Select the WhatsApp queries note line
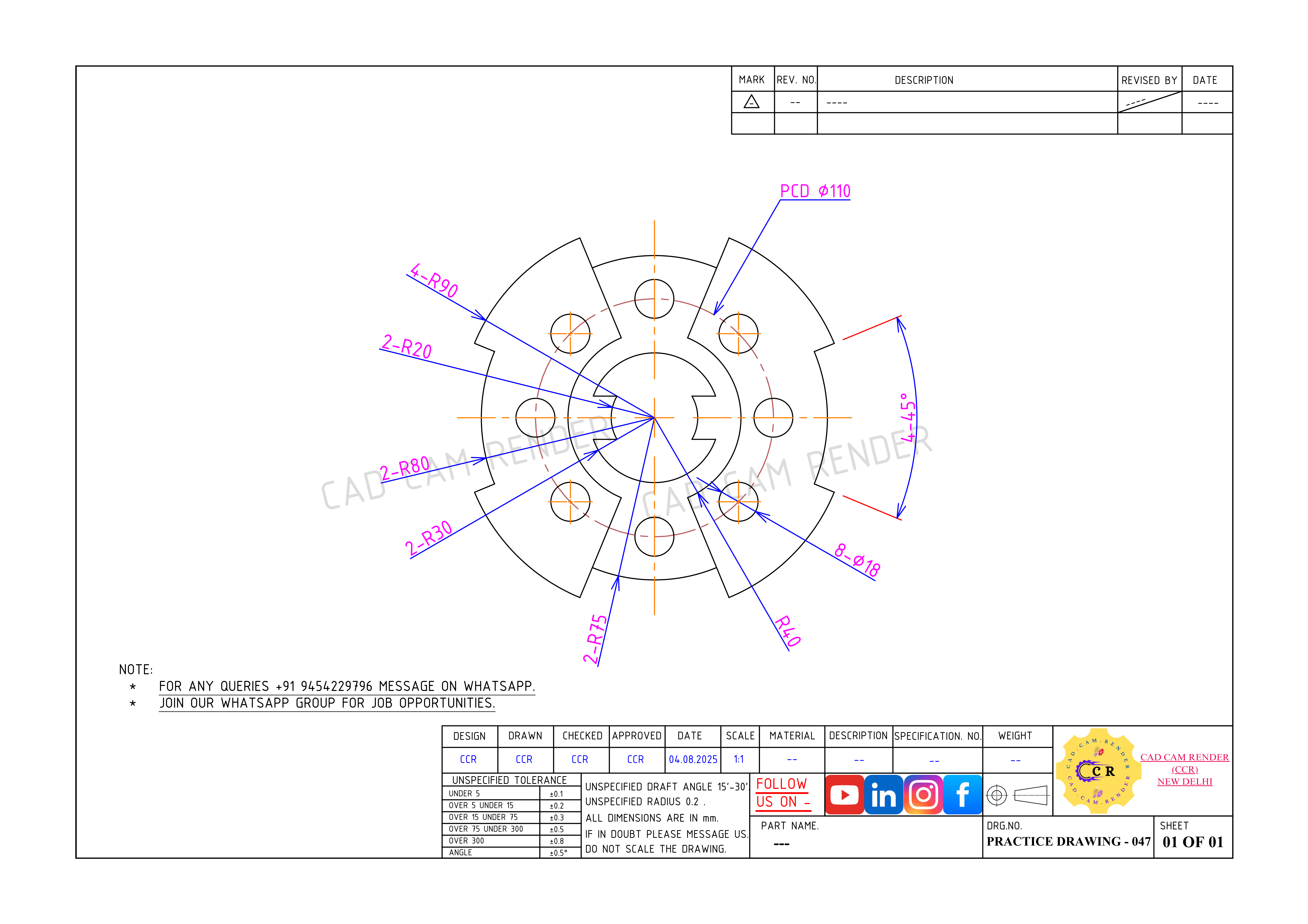 point(347,687)
